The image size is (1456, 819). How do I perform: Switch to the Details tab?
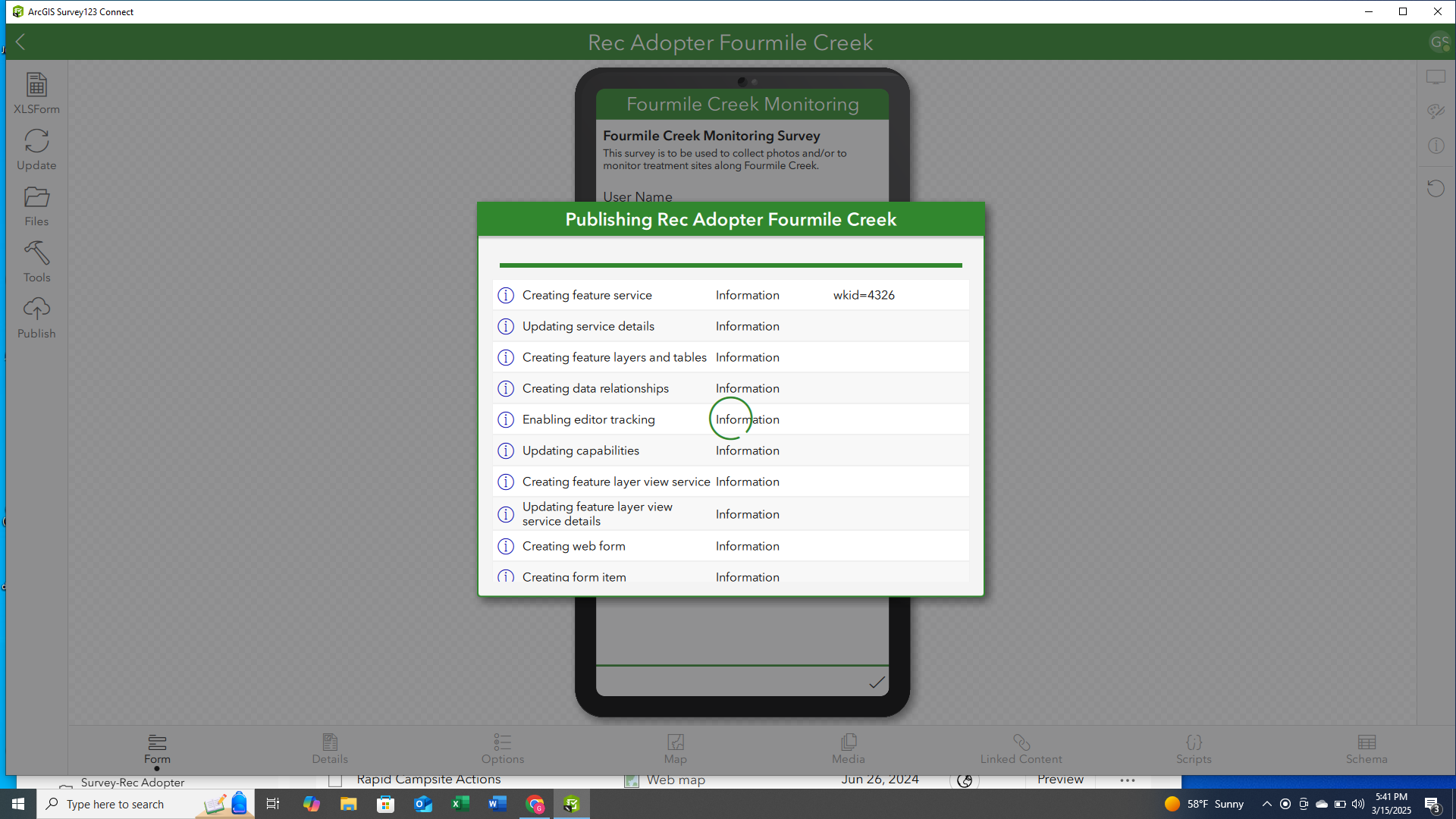pyautogui.click(x=330, y=749)
